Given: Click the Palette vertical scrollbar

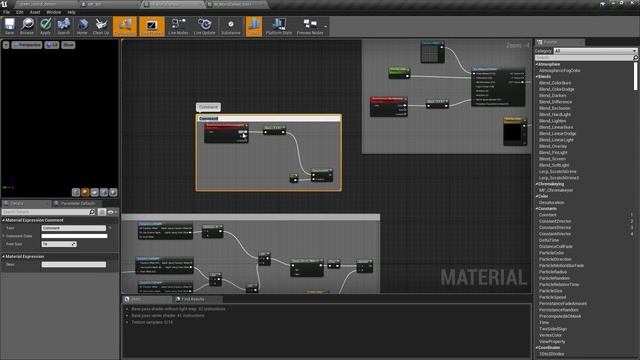Looking at the screenshot, I should (637, 76).
